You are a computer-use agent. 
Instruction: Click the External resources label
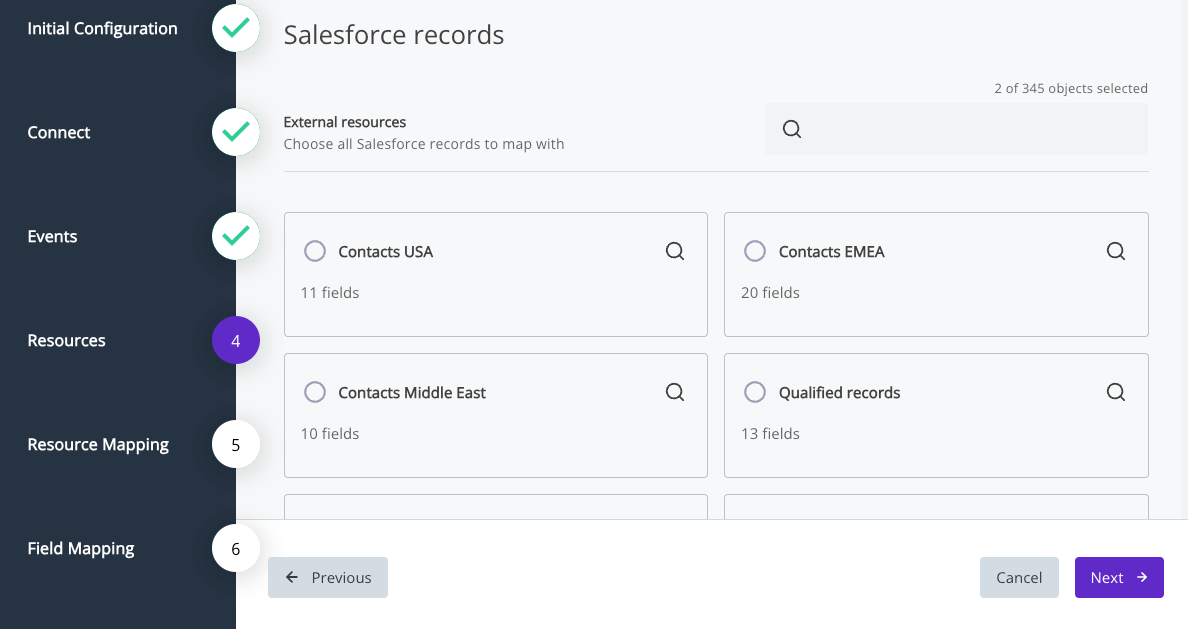[345, 122]
